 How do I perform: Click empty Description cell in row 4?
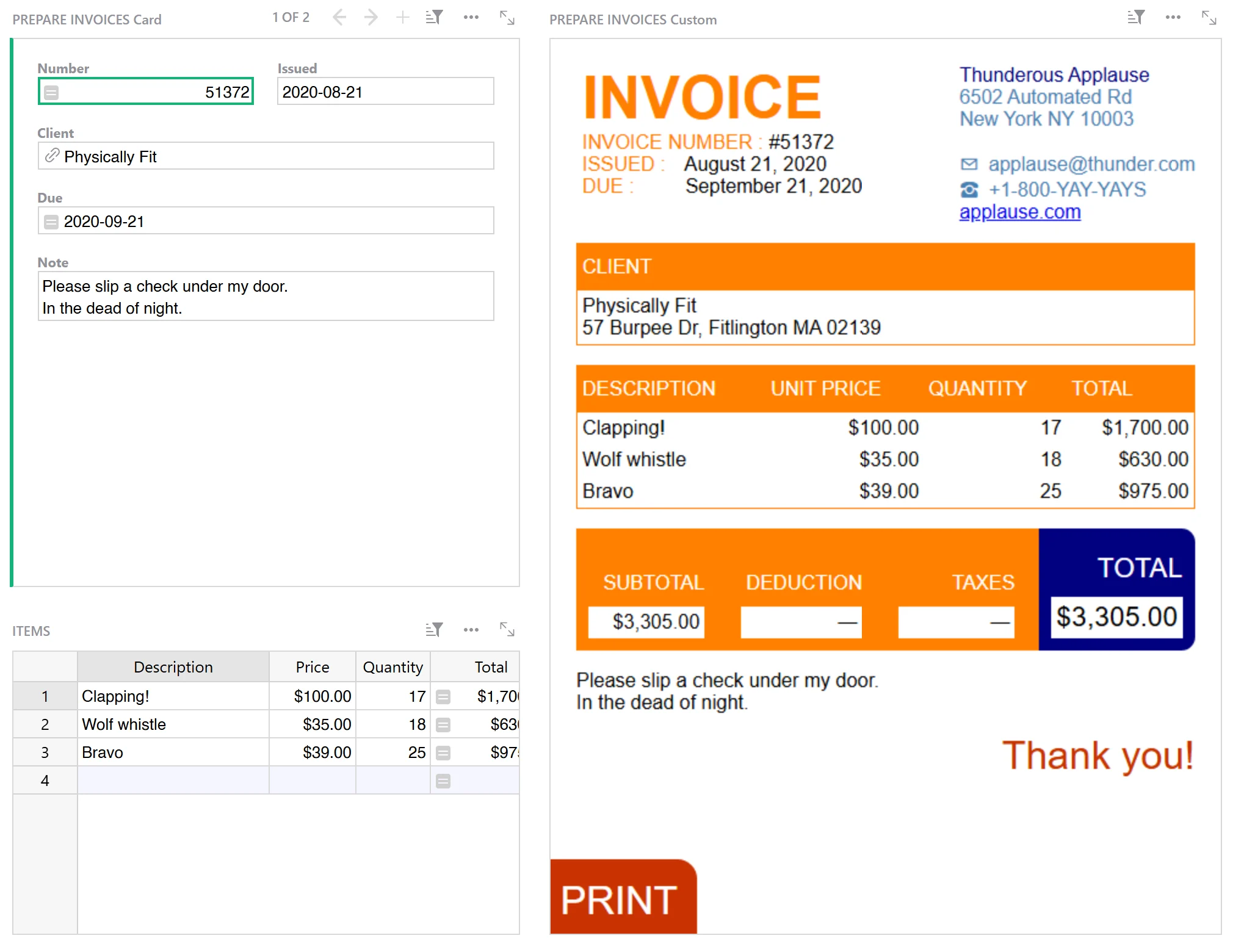[x=173, y=781]
